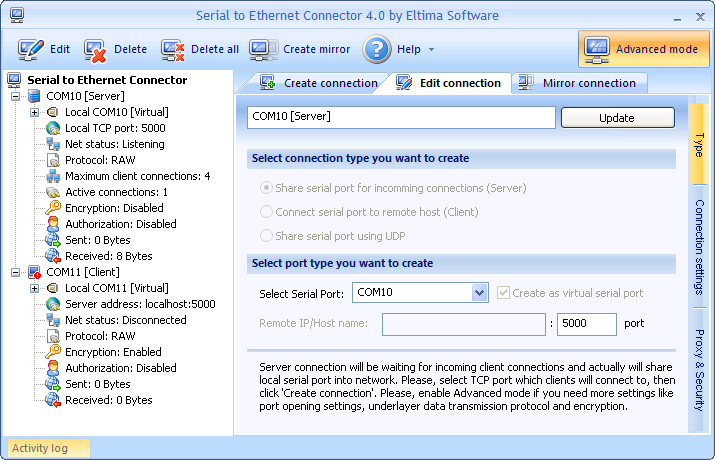Click the Local COM10 [Virtual] port icon

pyautogui.click(x=53, y=112)
